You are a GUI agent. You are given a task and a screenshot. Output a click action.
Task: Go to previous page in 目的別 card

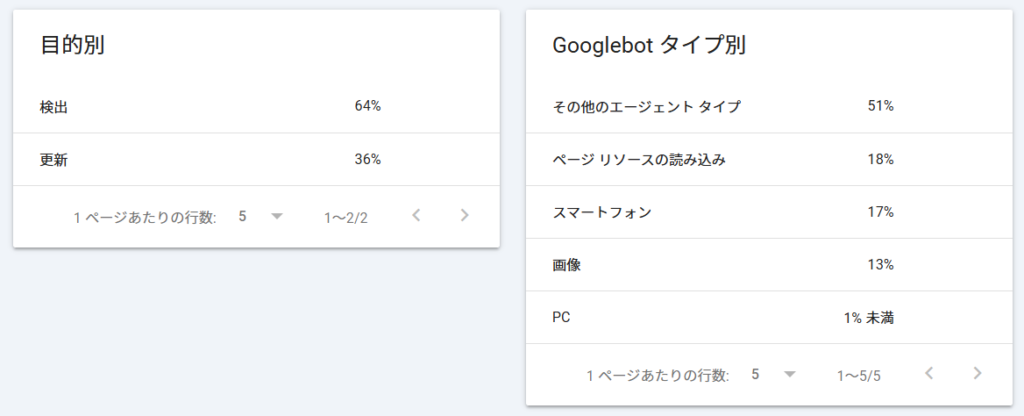(417, 216)
